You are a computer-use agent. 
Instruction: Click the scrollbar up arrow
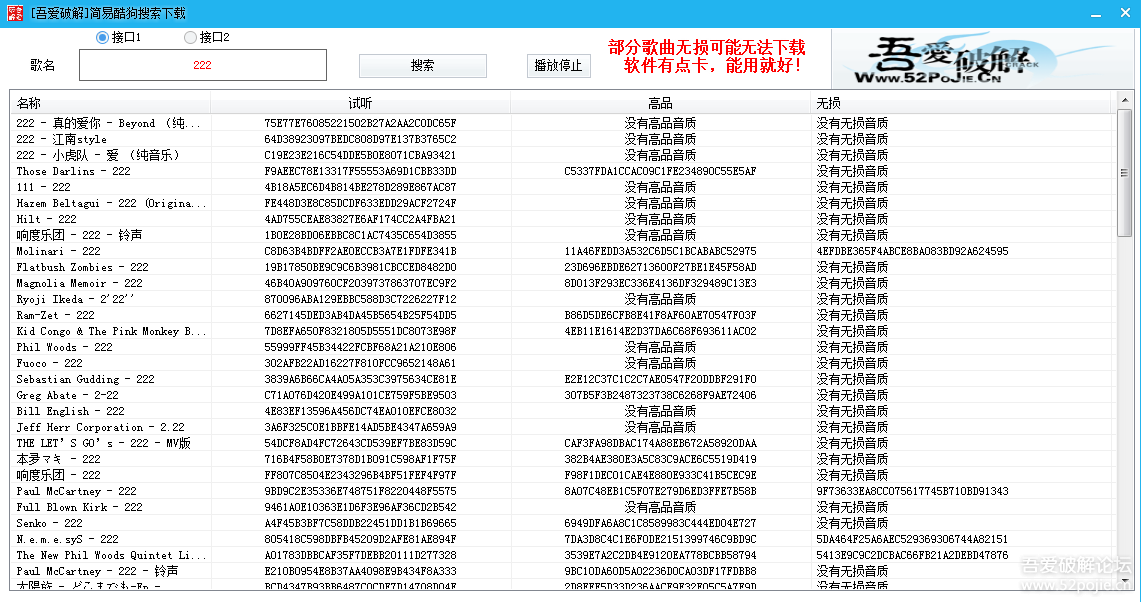click(x=1124, y=100)
